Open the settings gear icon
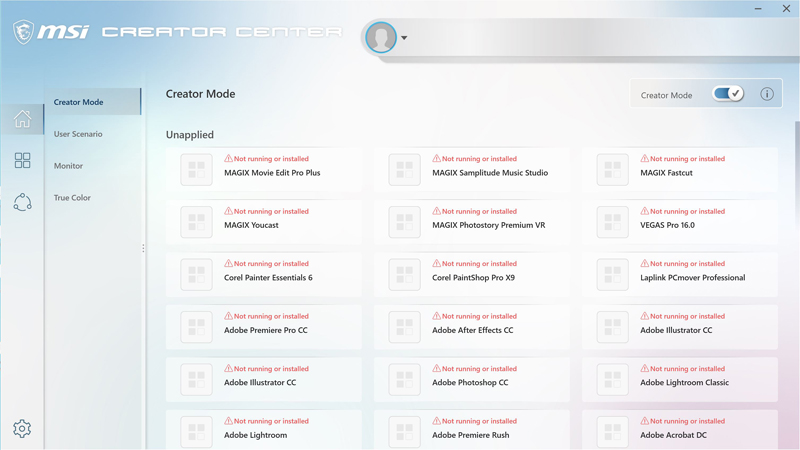The height and width of the screenshot is (450, 800). pos(22,429)
